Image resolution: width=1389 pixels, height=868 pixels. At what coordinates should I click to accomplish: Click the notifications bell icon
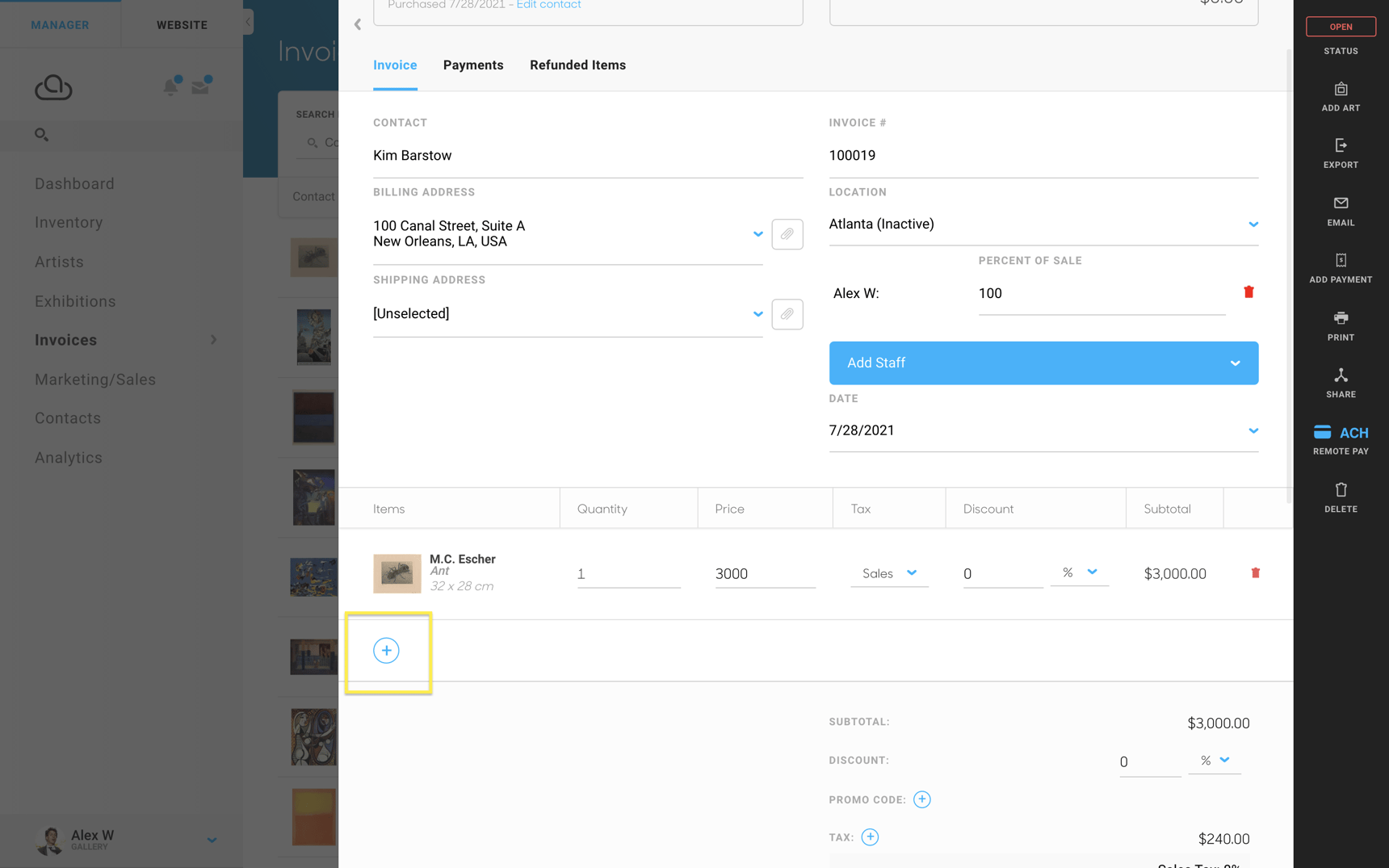pos(170,86)
